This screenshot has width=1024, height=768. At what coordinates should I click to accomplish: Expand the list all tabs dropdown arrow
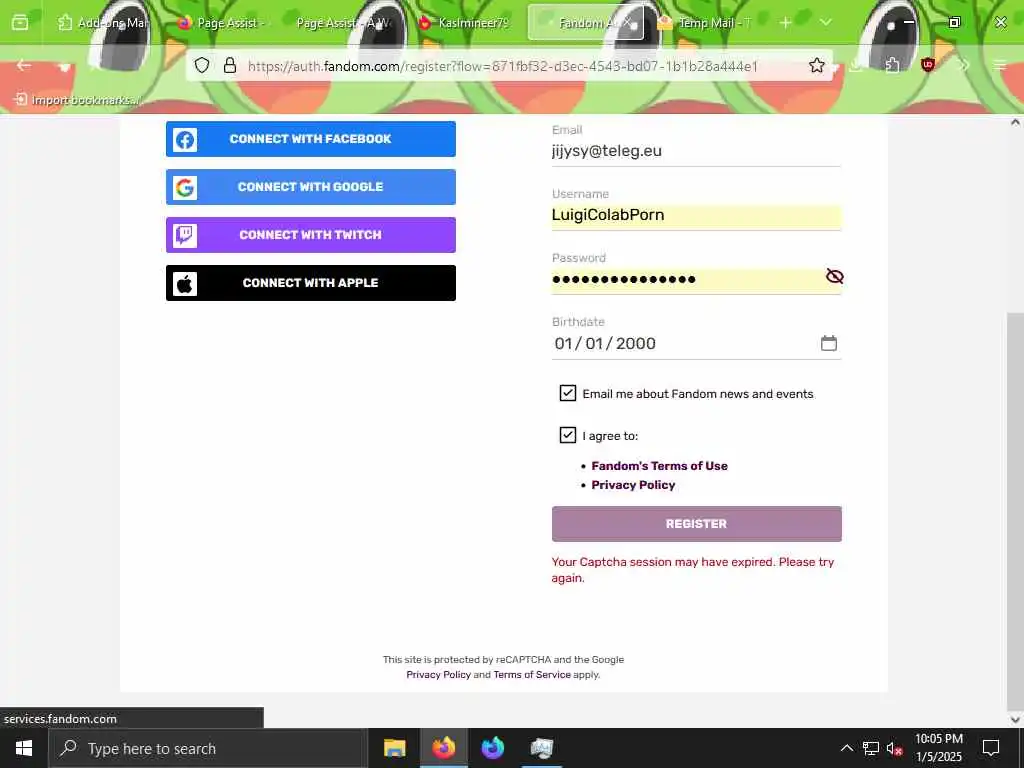(825, 23)
